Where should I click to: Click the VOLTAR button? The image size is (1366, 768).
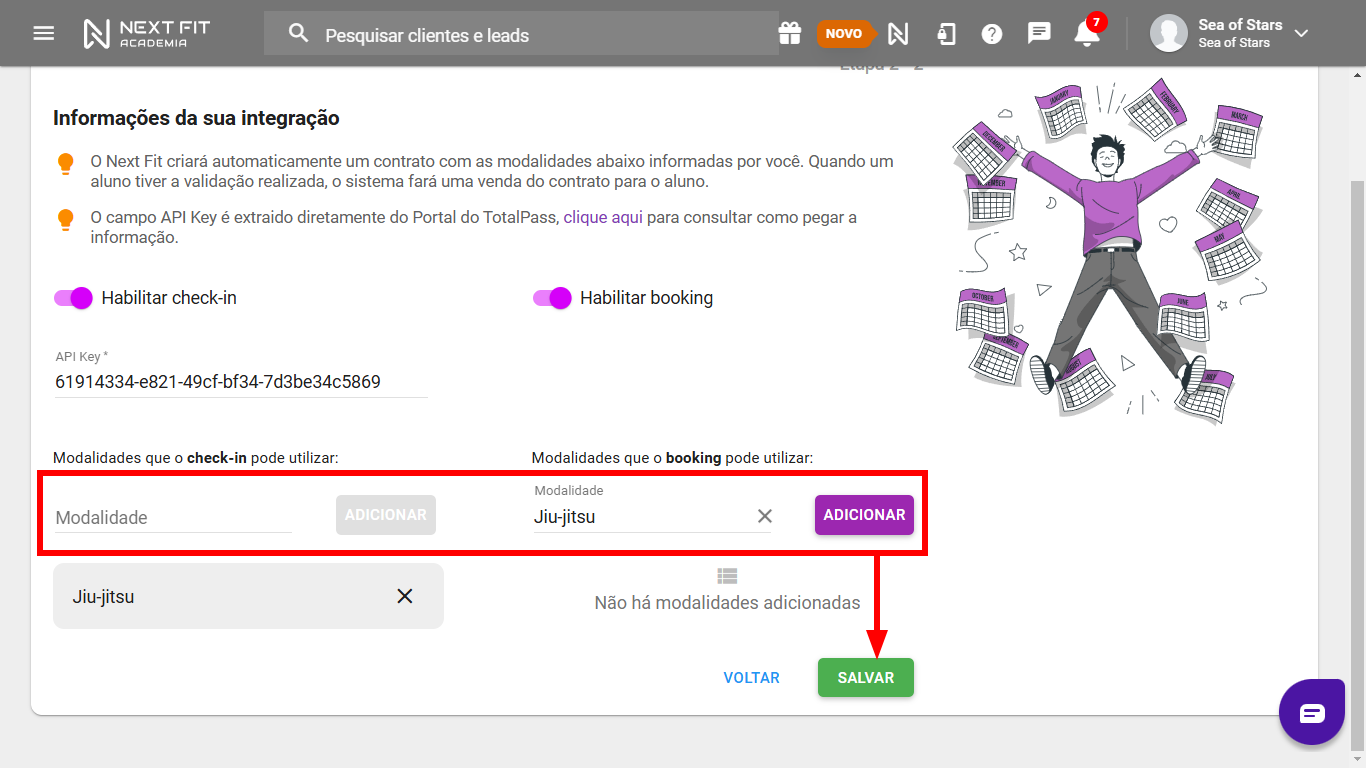pos(752,678)
